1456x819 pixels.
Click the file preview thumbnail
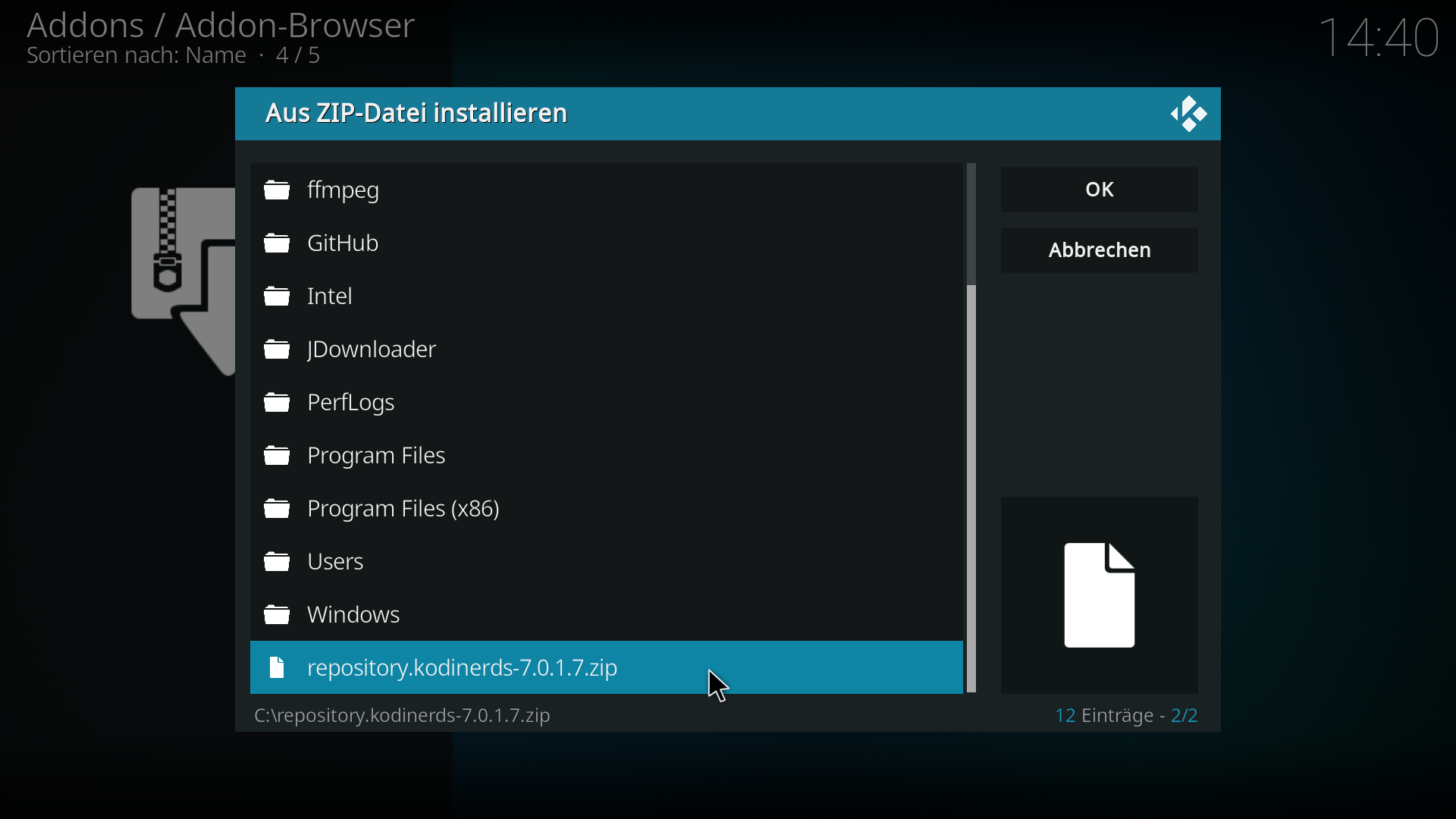click(1100, 595)
